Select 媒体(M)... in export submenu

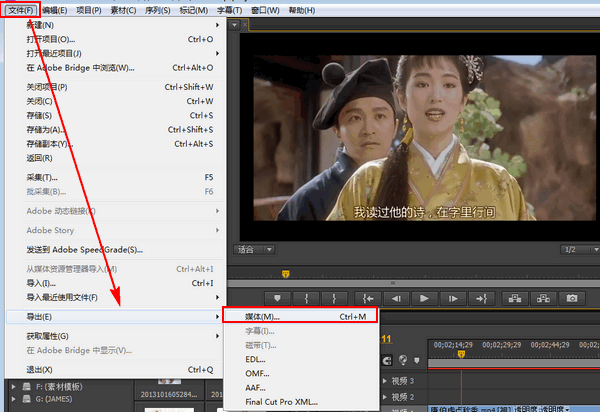(301, 316)
